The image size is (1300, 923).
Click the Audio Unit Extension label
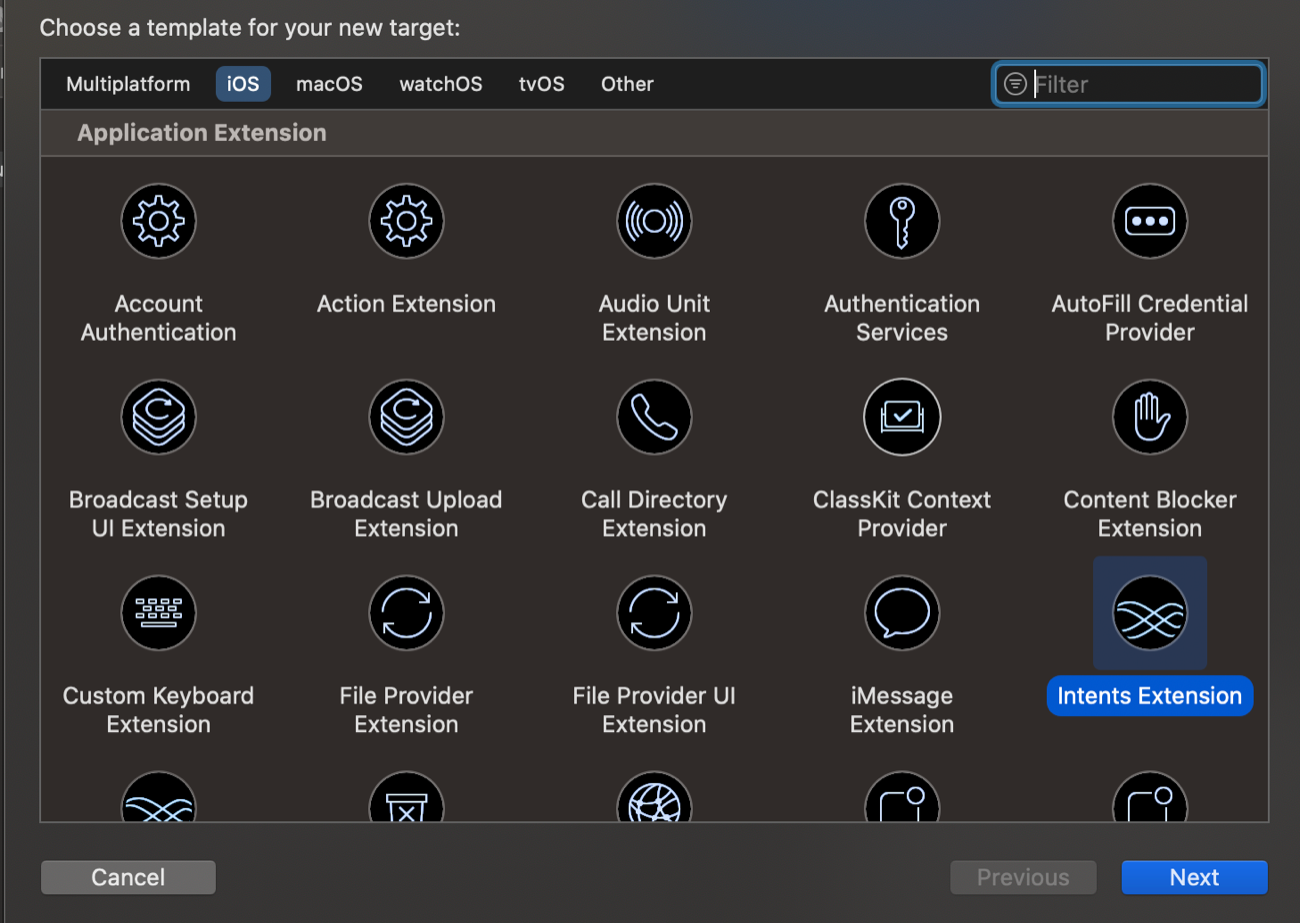click(654, 318)
